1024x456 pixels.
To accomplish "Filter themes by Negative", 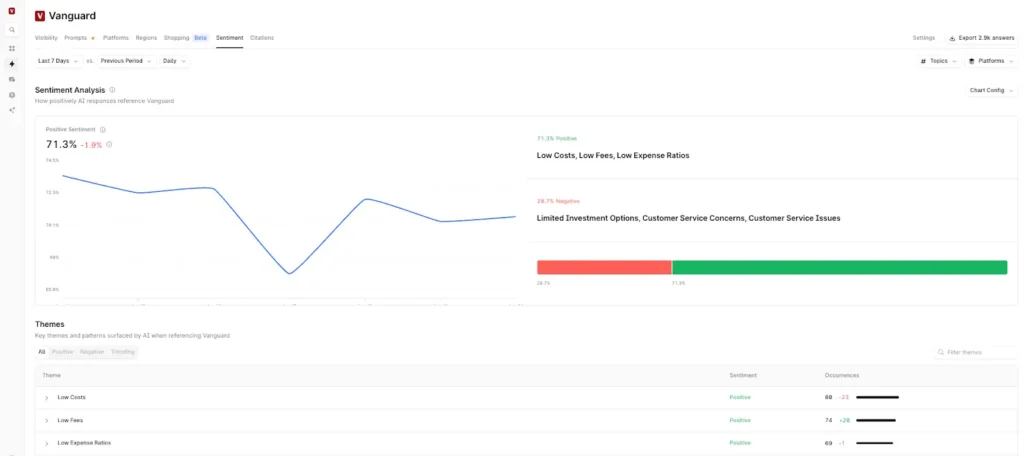I will tap(92, 351).
